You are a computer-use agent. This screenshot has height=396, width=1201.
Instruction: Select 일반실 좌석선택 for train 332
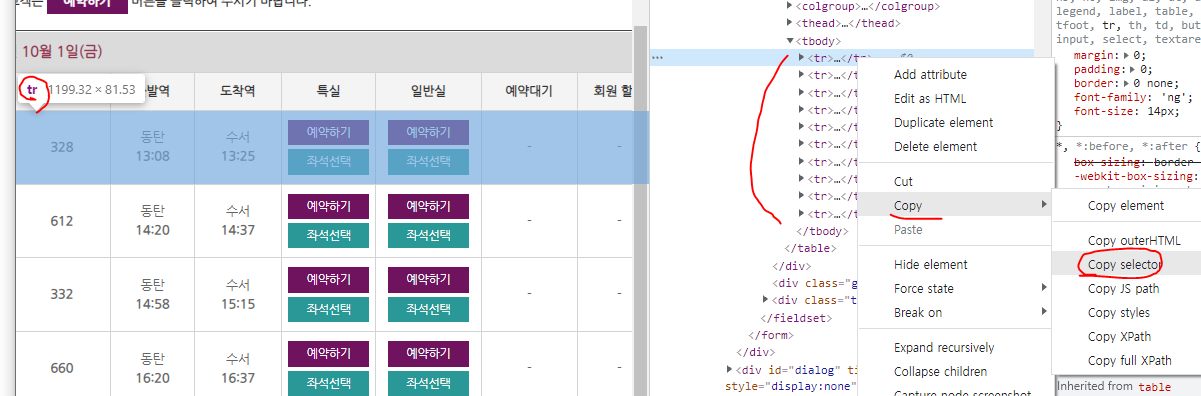pos(428,308)
